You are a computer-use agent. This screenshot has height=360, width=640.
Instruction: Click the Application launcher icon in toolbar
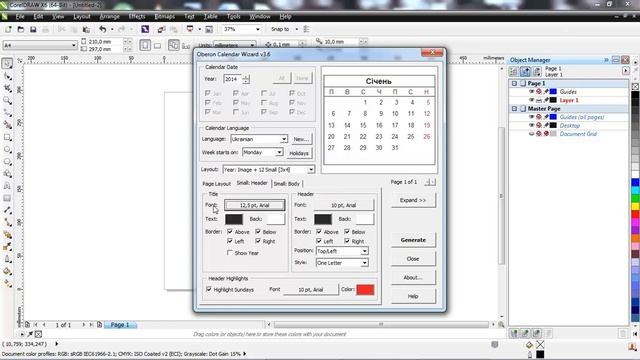coord(190,29)
